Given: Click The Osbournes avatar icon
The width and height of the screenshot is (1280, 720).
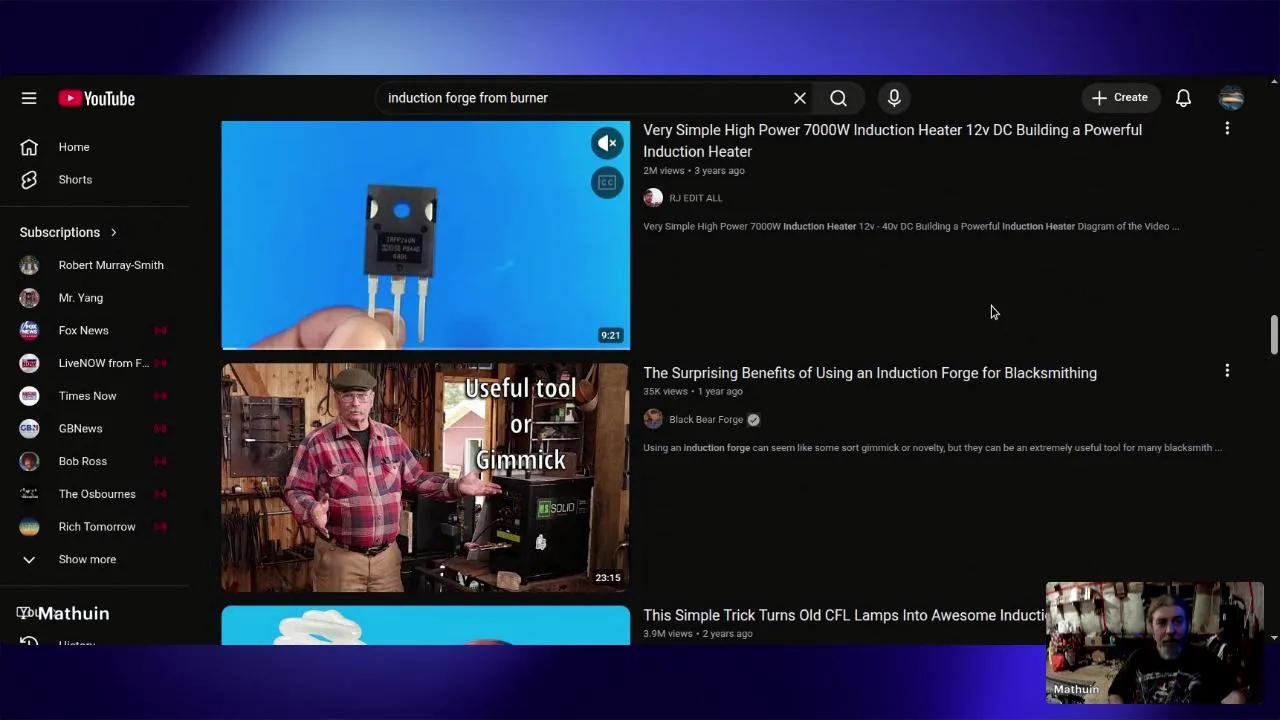Looking at the screenshot, I should coord(29,494).
